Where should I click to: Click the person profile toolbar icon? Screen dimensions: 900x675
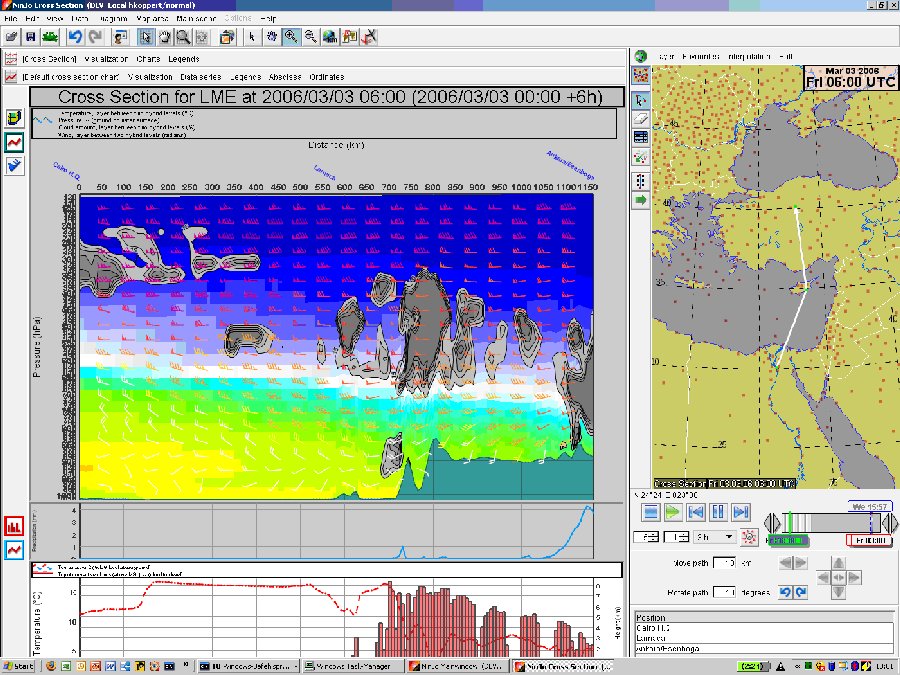click(120, 37)
